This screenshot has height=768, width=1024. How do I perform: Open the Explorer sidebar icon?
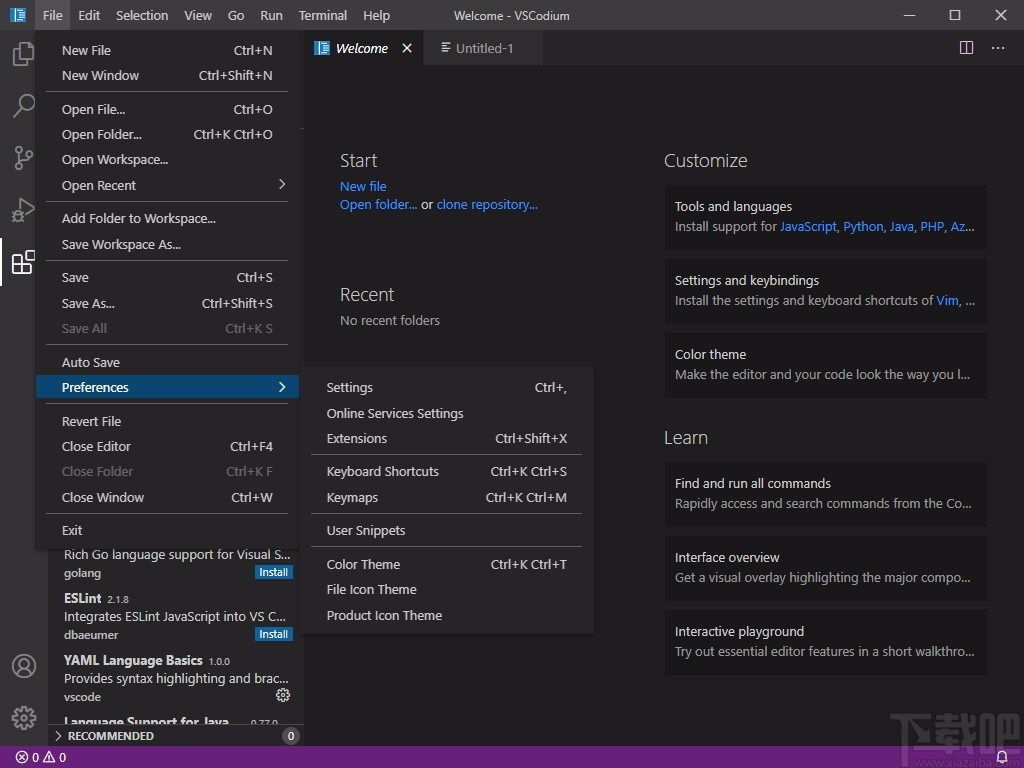22,54
